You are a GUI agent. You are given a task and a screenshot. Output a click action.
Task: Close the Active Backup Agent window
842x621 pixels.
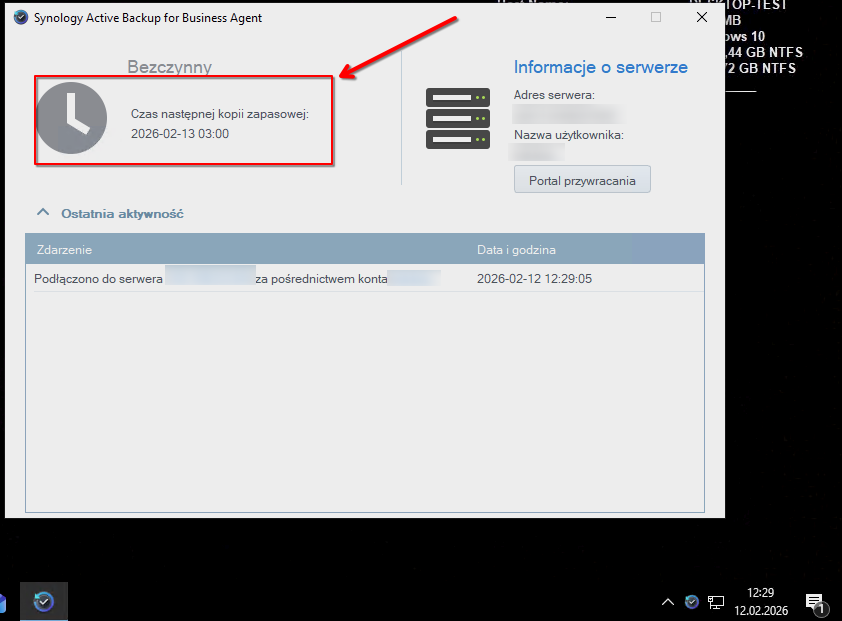[x=700, y=17]
